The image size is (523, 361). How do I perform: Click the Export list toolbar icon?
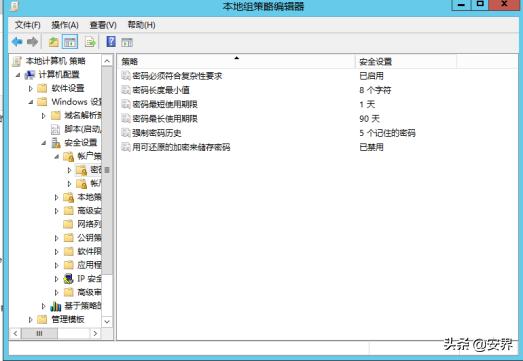point(90,42)
